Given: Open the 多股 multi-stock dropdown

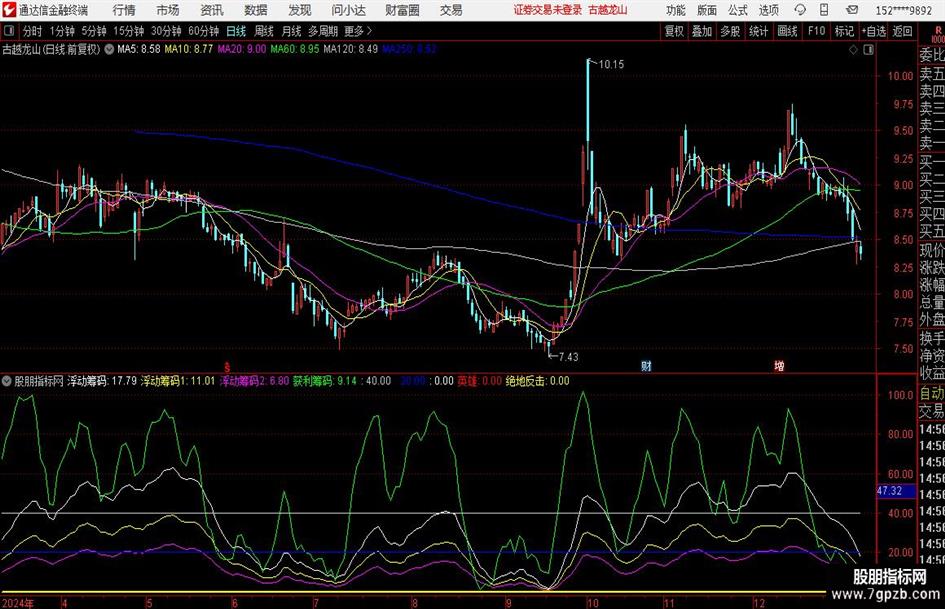Looking at the screenshot, I should pos(731,30).
